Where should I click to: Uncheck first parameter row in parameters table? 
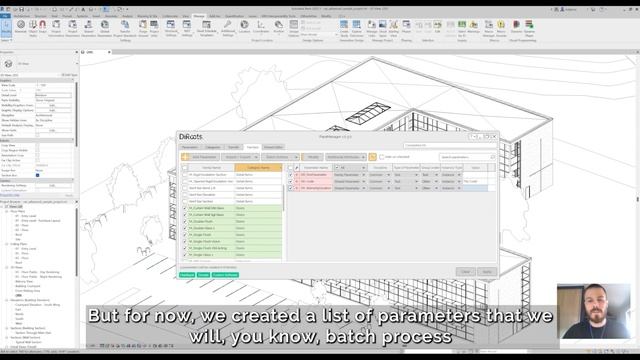290,175
